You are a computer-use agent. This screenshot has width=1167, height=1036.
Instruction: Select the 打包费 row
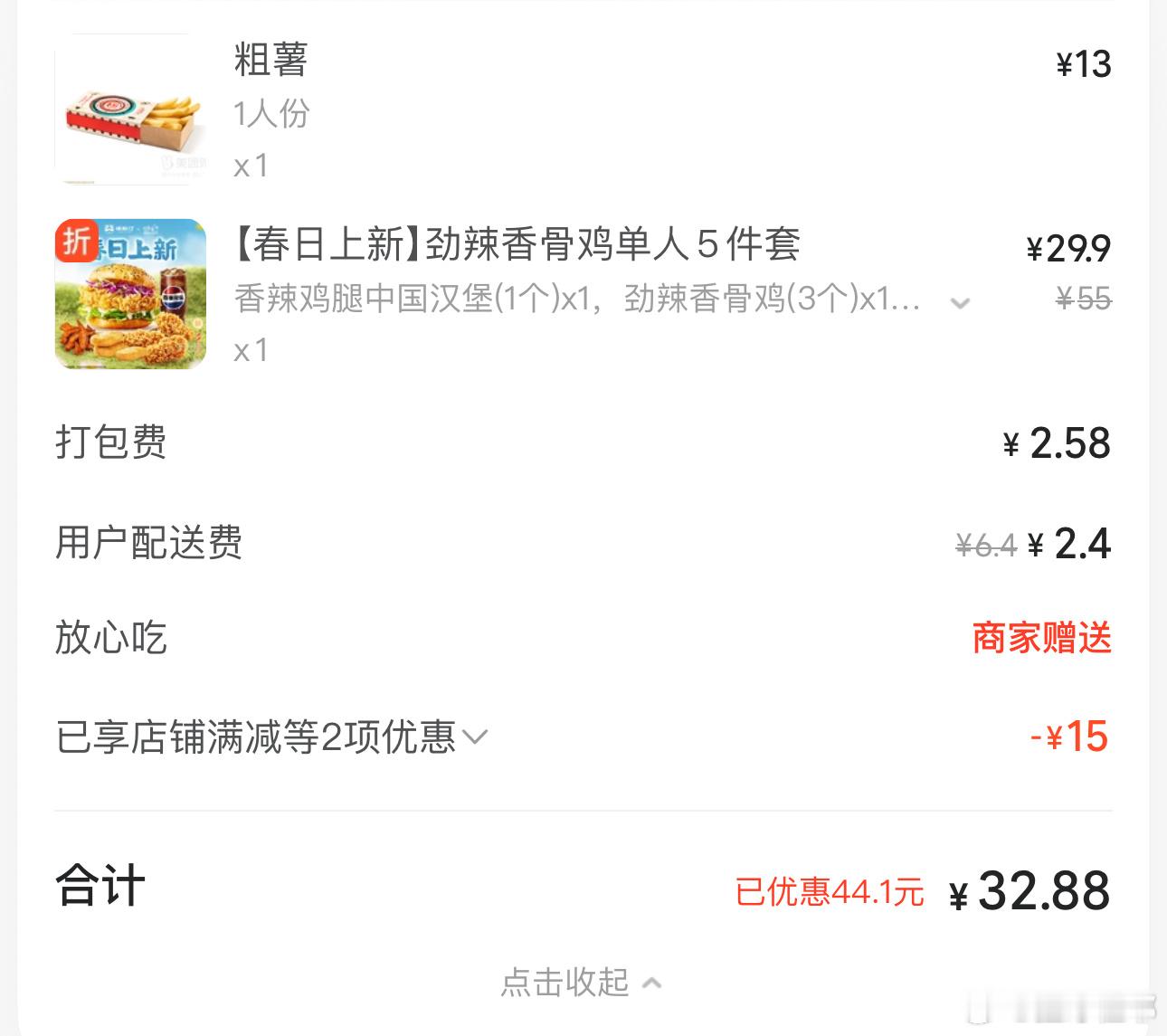pos(109,442)
